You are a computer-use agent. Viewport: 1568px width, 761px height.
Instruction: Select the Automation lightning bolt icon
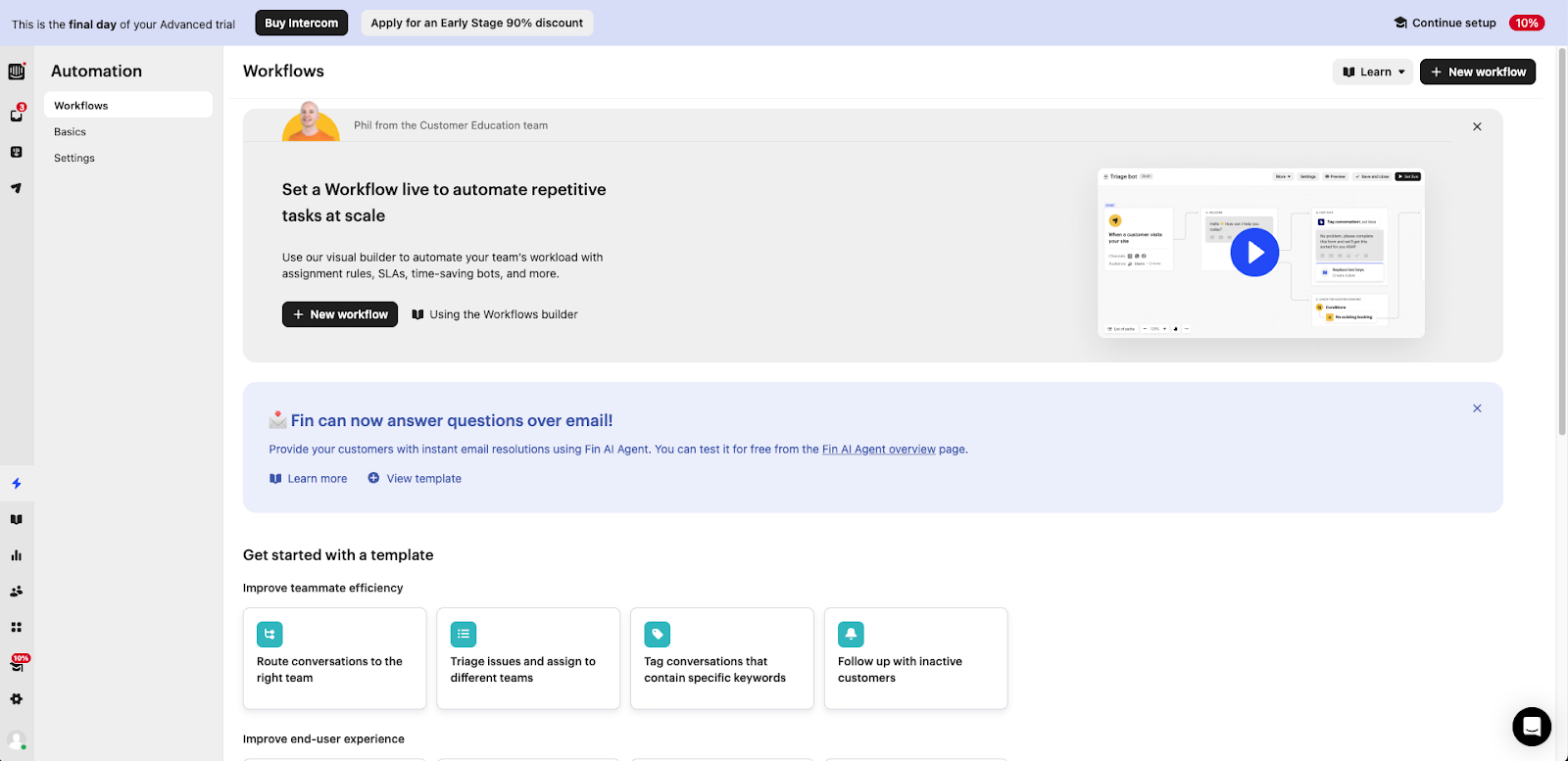[x=16, y=484]
